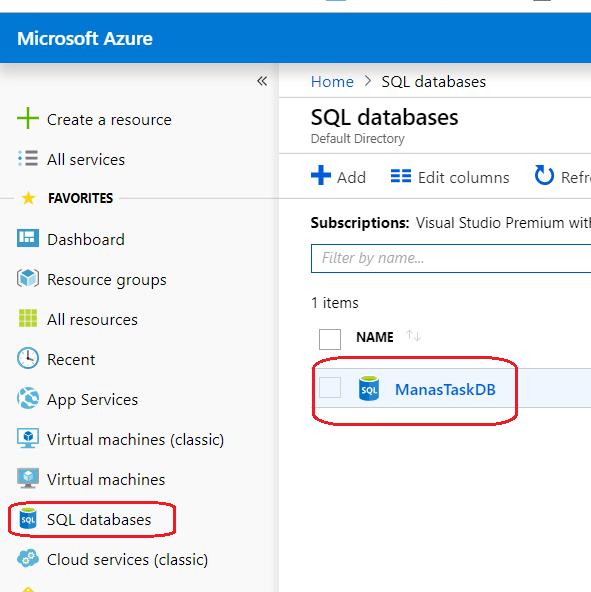
Task: Open App Services in sidebar
Action: pos(93,400)
